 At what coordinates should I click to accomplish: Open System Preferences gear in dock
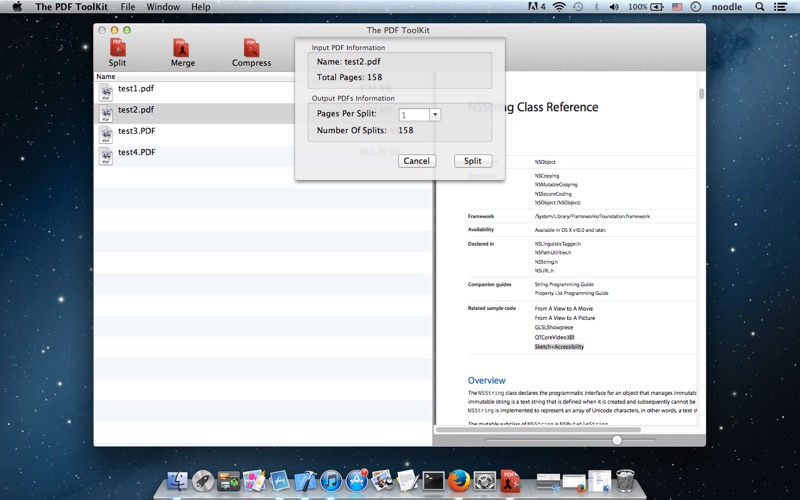click(x=485, y=481)
